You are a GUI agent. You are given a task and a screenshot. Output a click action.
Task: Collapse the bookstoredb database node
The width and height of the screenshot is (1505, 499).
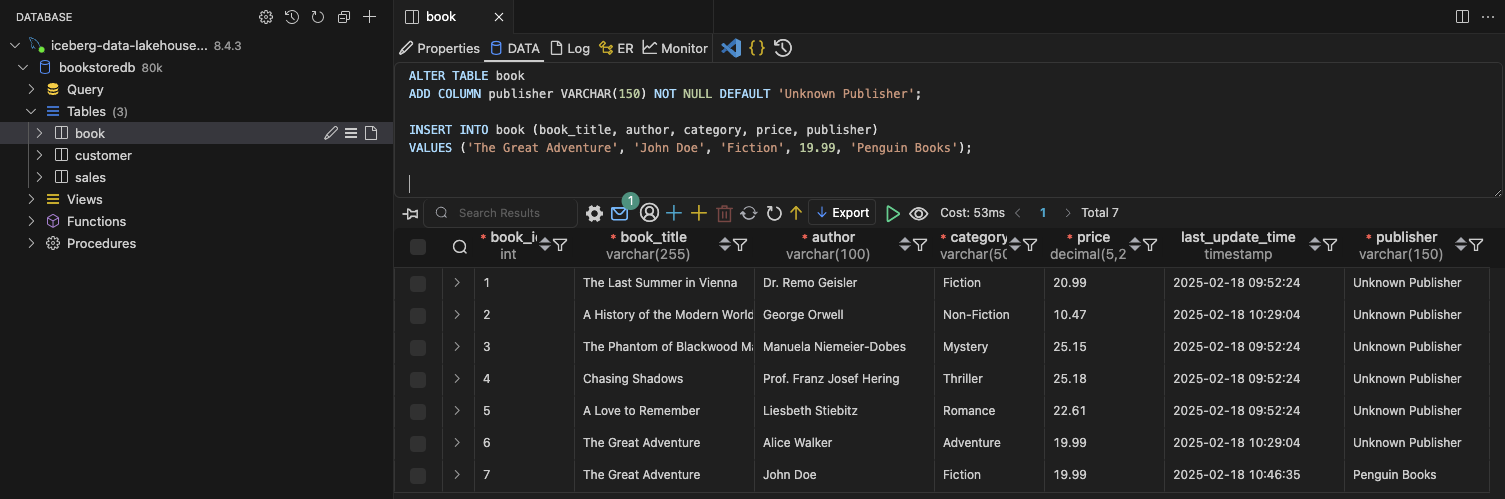coord(23,67)
